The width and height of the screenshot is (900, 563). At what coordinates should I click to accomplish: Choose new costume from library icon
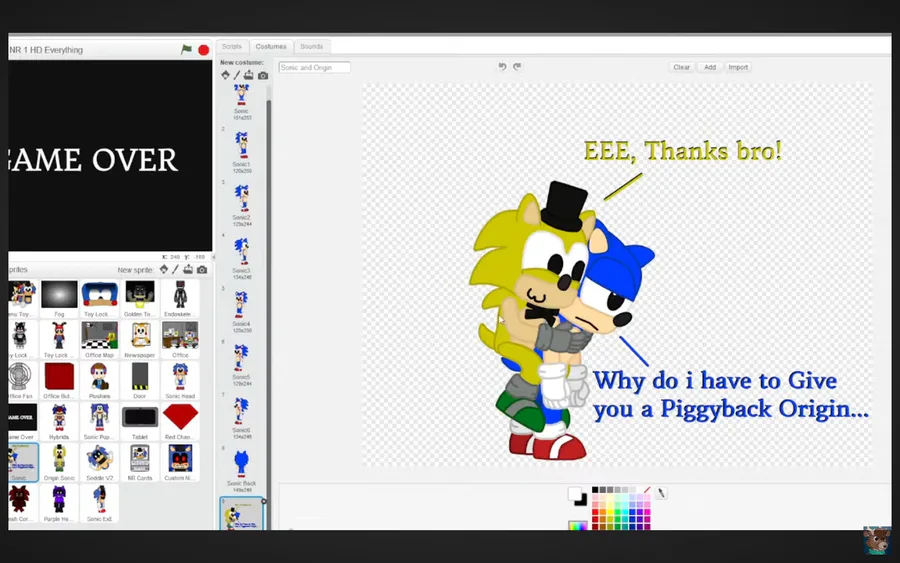point(225,75)
